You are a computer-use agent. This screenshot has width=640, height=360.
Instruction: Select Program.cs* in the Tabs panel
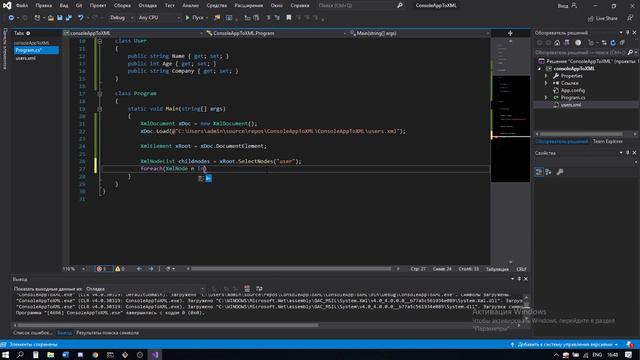click(x=36, y=50)
